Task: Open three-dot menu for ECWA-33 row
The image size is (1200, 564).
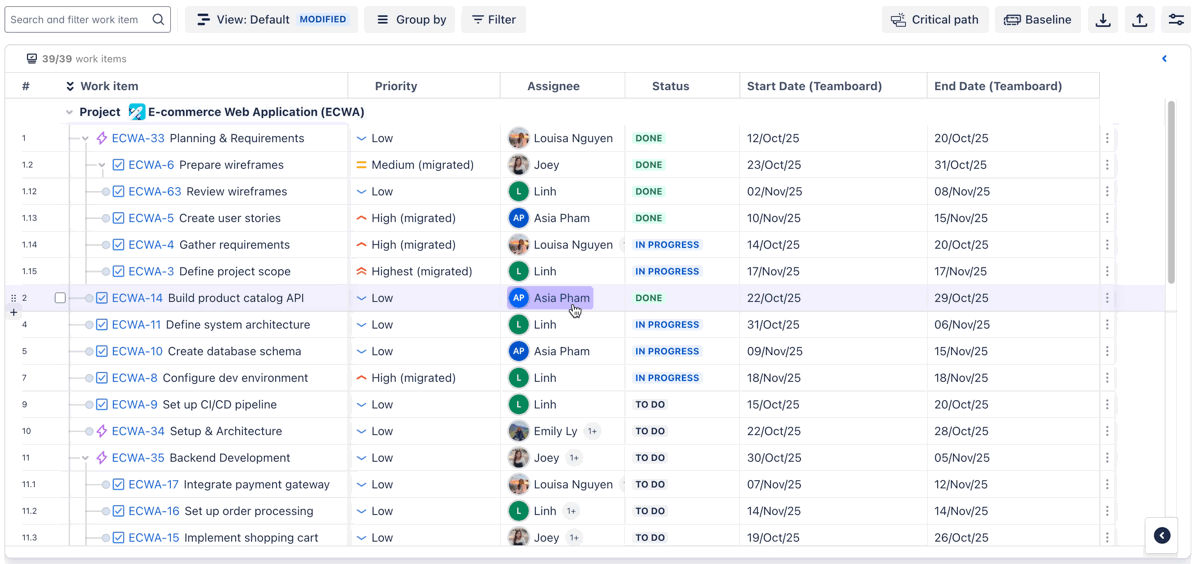Action: [1107, 139]
